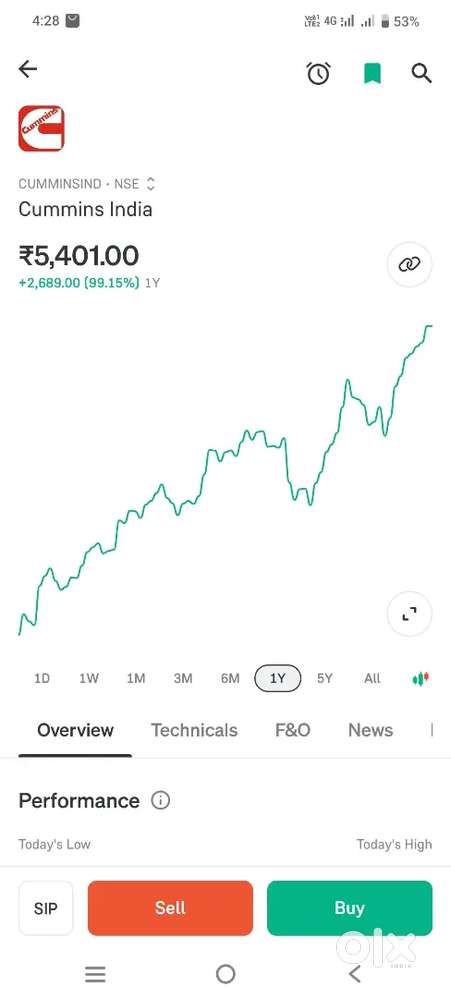Tap the green Buy button
The width and height of the screenshot is (451, 998).
(349, 908)
